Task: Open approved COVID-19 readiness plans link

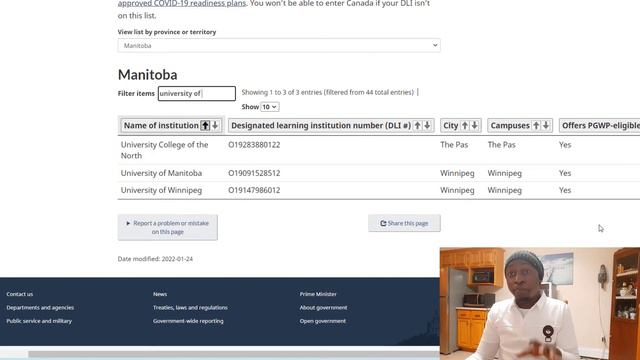Action: [x=182, y=3]
